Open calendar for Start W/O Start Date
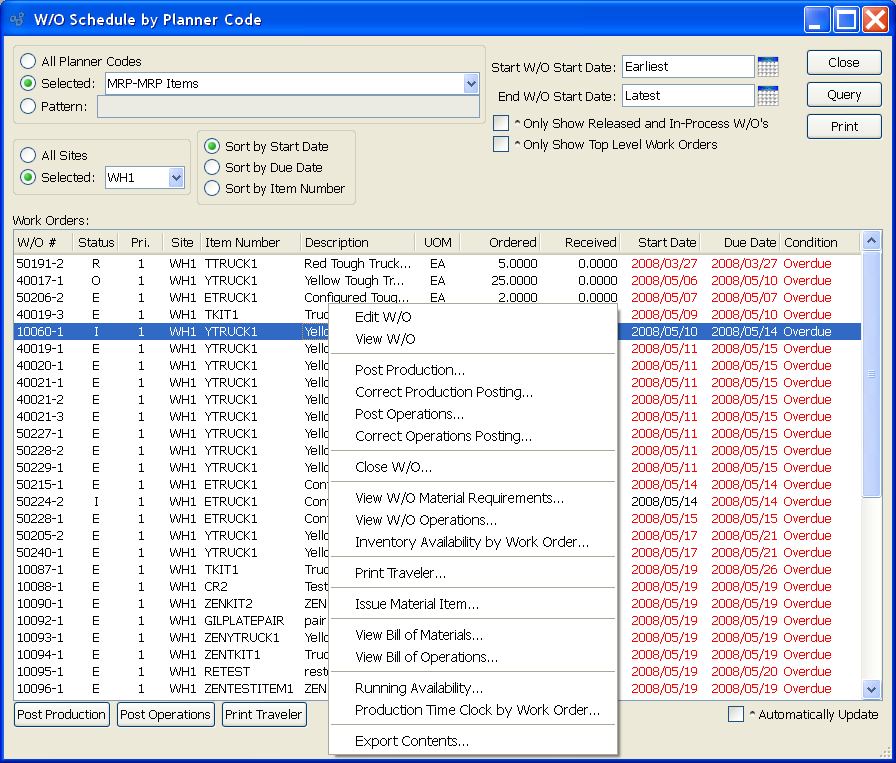896x763 pixels. point(767,67)
